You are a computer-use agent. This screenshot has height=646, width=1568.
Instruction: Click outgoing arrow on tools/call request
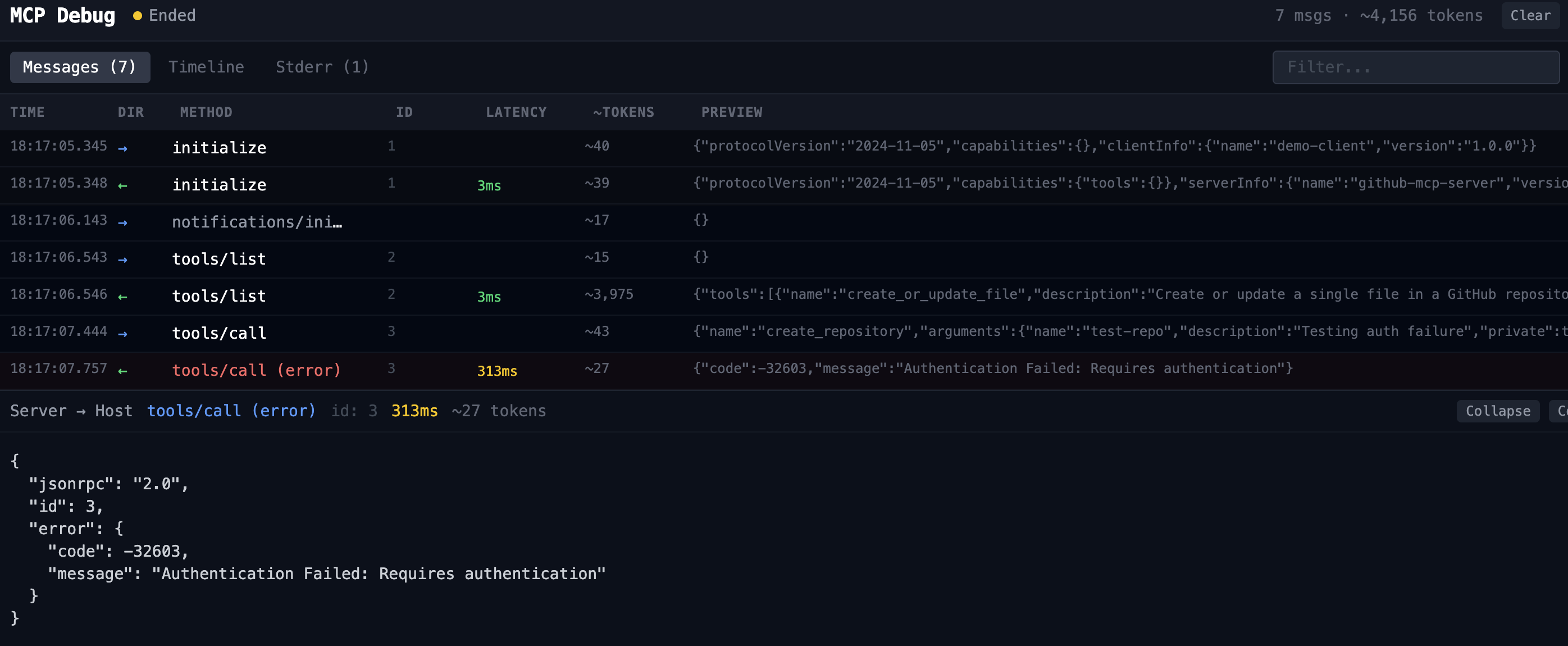[x=122, y=334]
